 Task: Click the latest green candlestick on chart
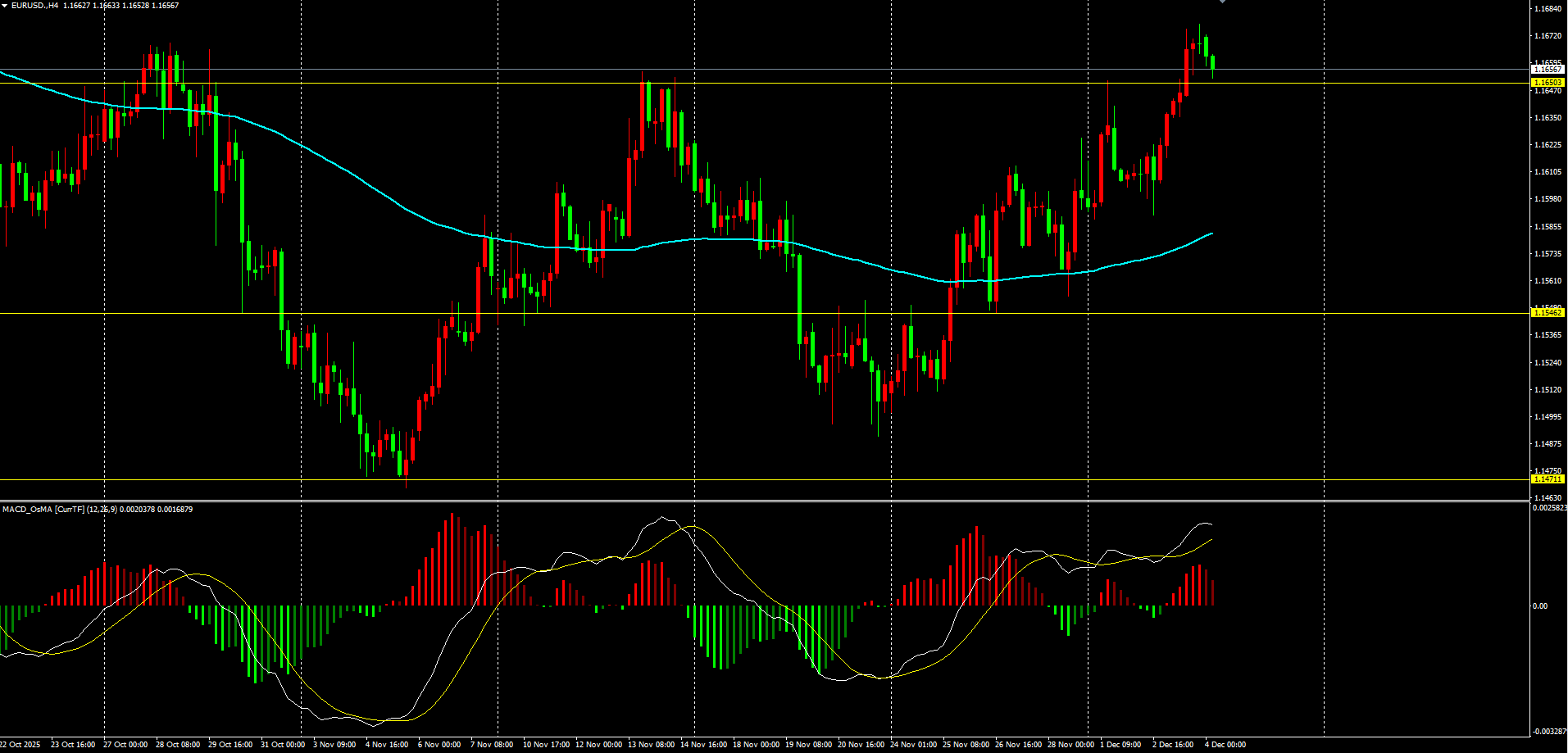pyautogui.click(x=1212, y=62)
